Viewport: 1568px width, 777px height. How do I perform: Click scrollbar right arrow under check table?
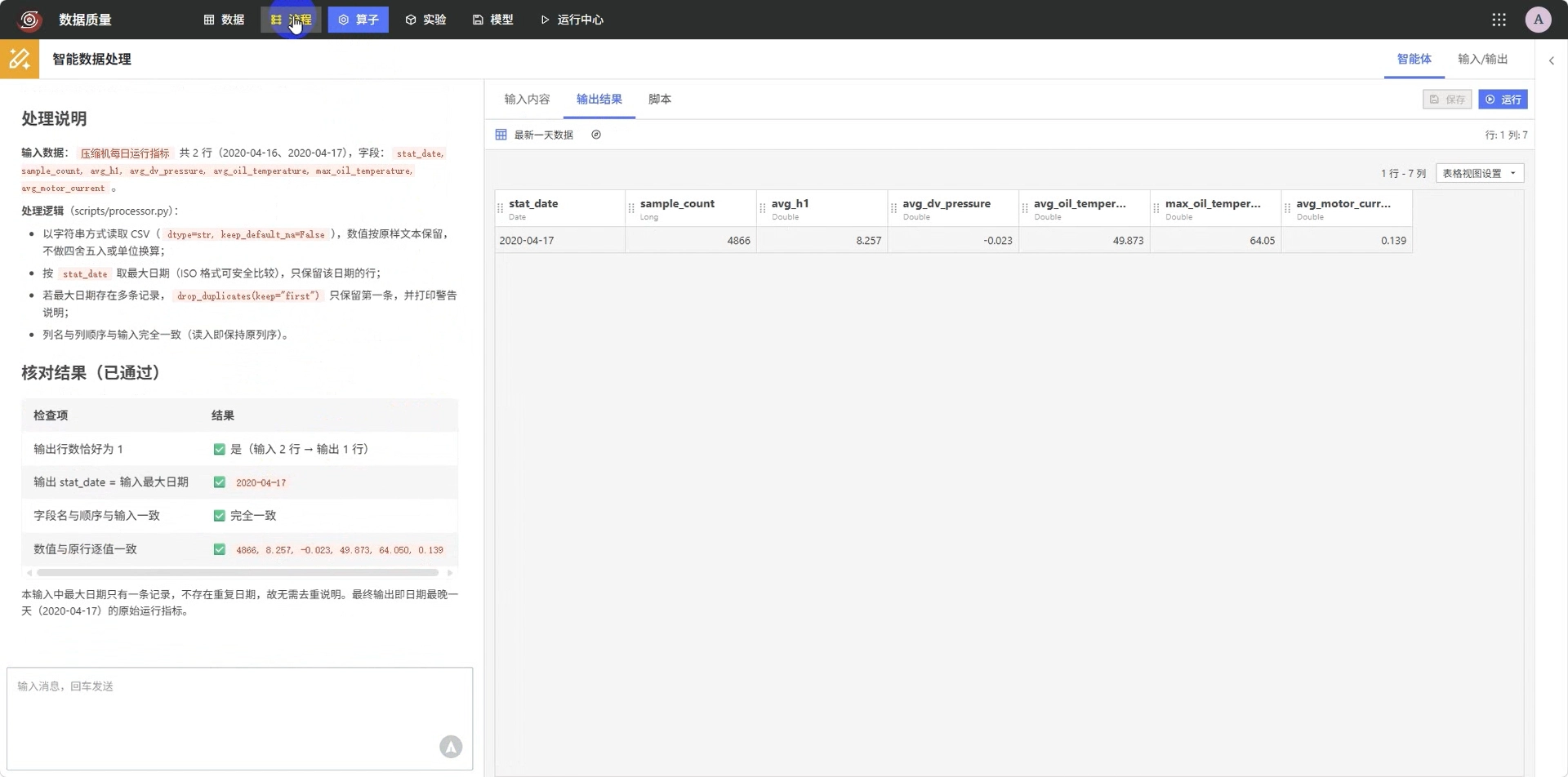coord(450,573)
